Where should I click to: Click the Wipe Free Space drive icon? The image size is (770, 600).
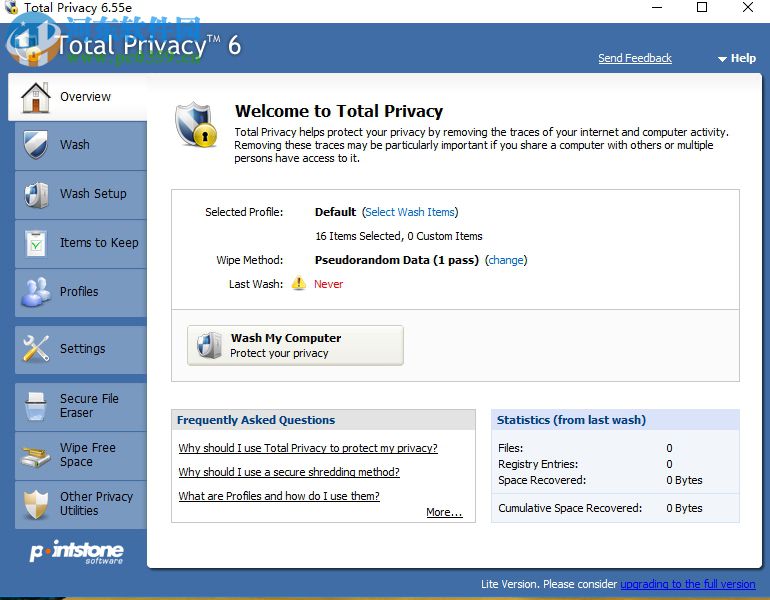point(35,456)
